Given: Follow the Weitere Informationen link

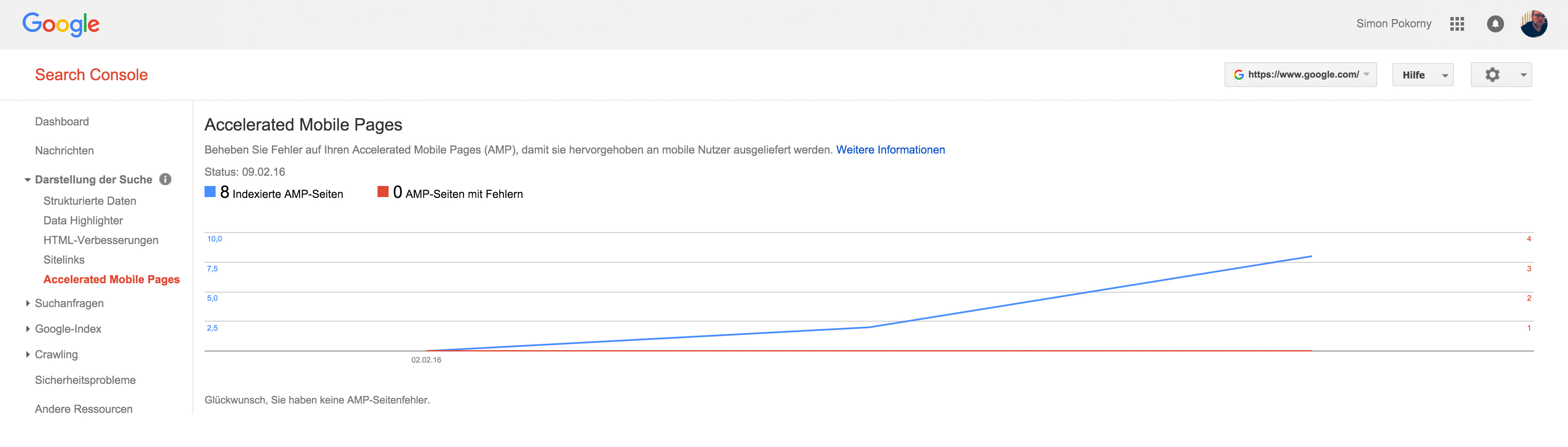Looking at the screenshot, I should 890,150.
